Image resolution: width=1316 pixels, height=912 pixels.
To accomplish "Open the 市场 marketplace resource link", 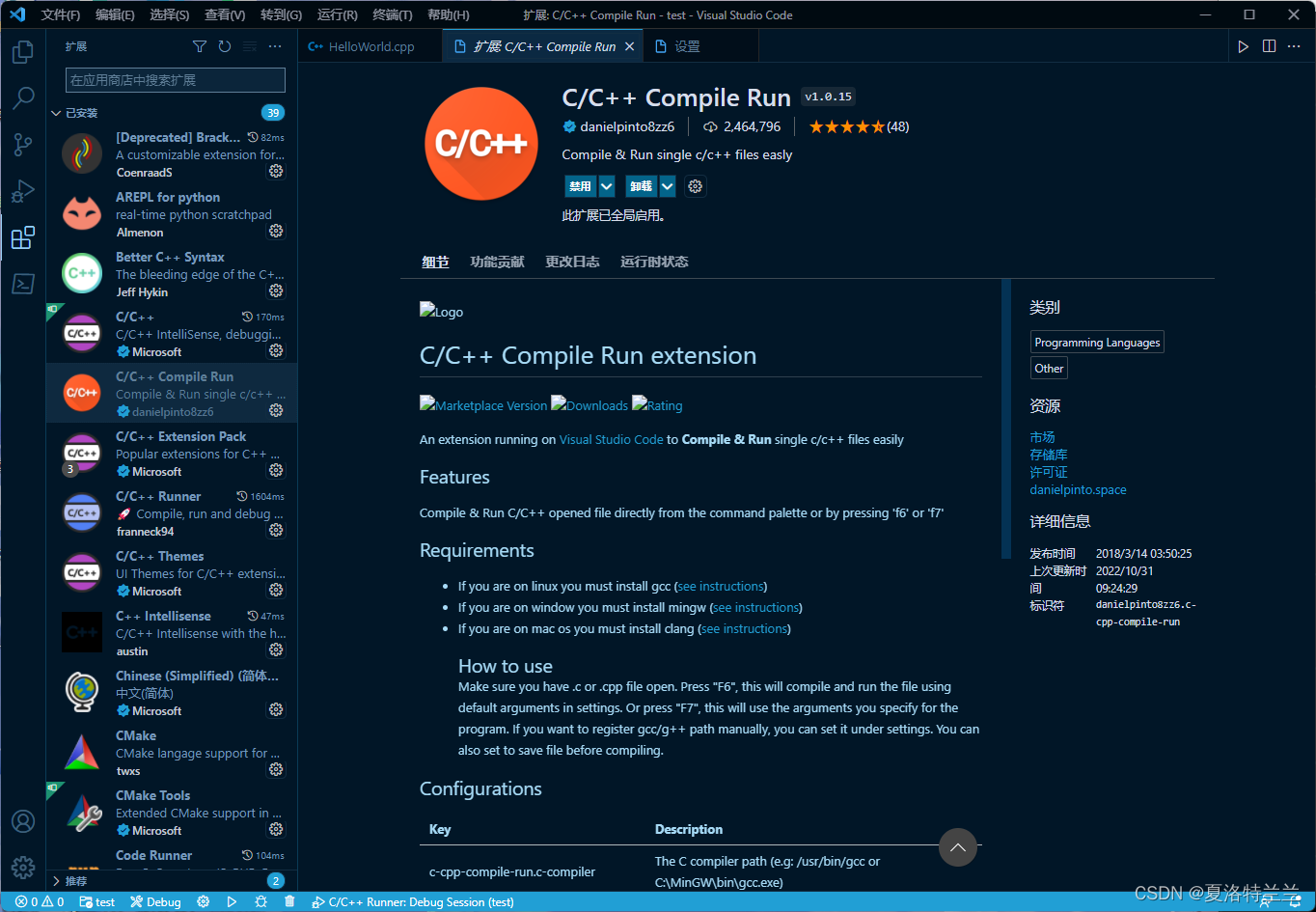I will click(1042, 437).
